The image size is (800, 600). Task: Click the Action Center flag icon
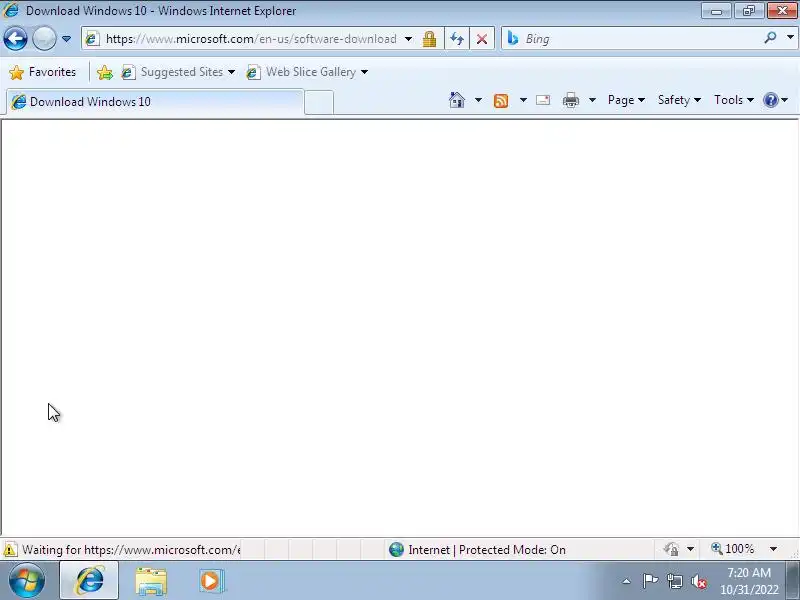[x=650, y=581]
